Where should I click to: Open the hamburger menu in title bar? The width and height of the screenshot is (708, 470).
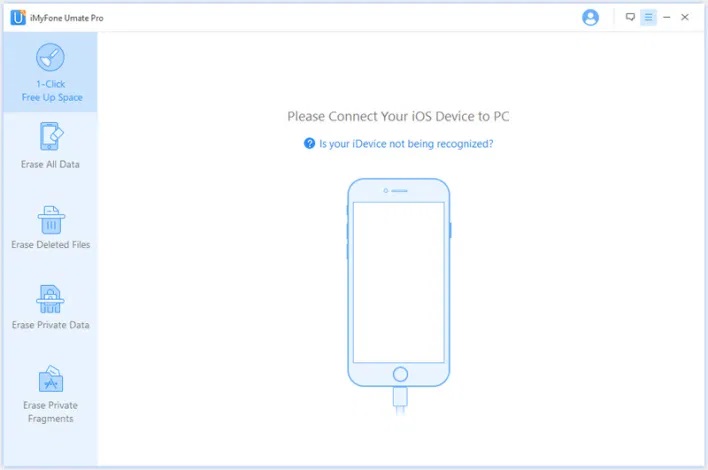click(648, 17)
